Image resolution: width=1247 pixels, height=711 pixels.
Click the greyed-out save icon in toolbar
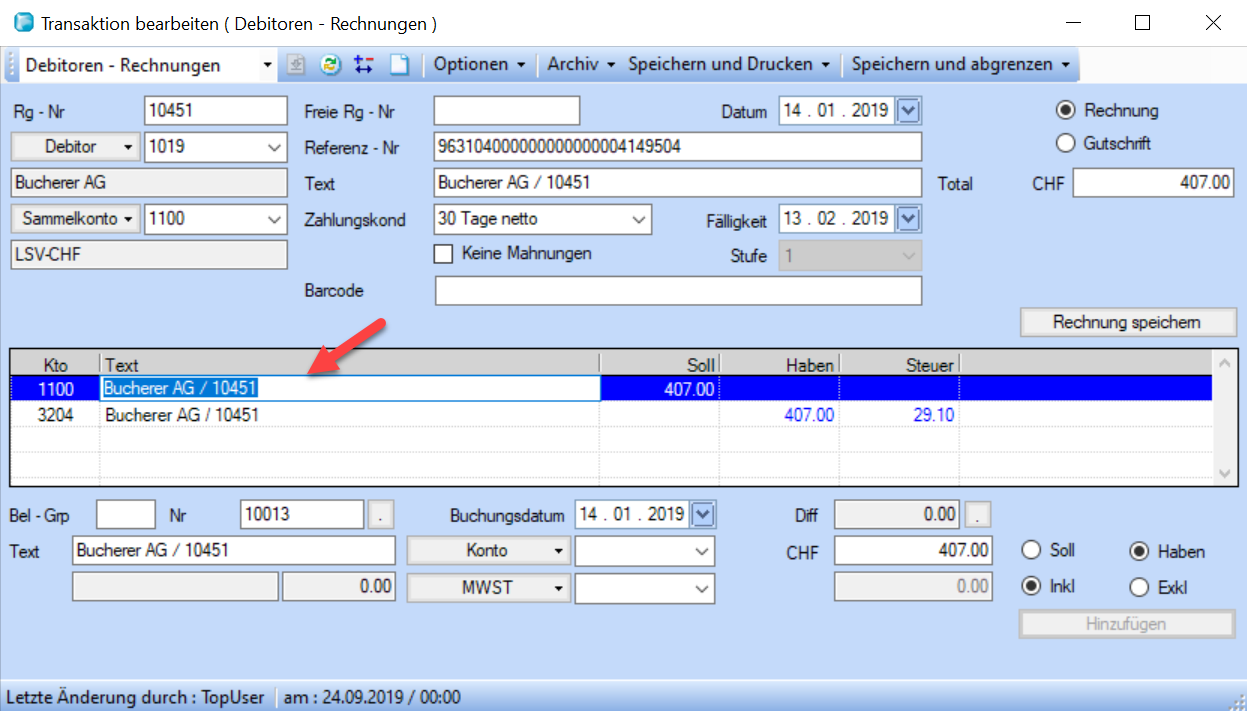pyautogui.click(x=296, y=65)
